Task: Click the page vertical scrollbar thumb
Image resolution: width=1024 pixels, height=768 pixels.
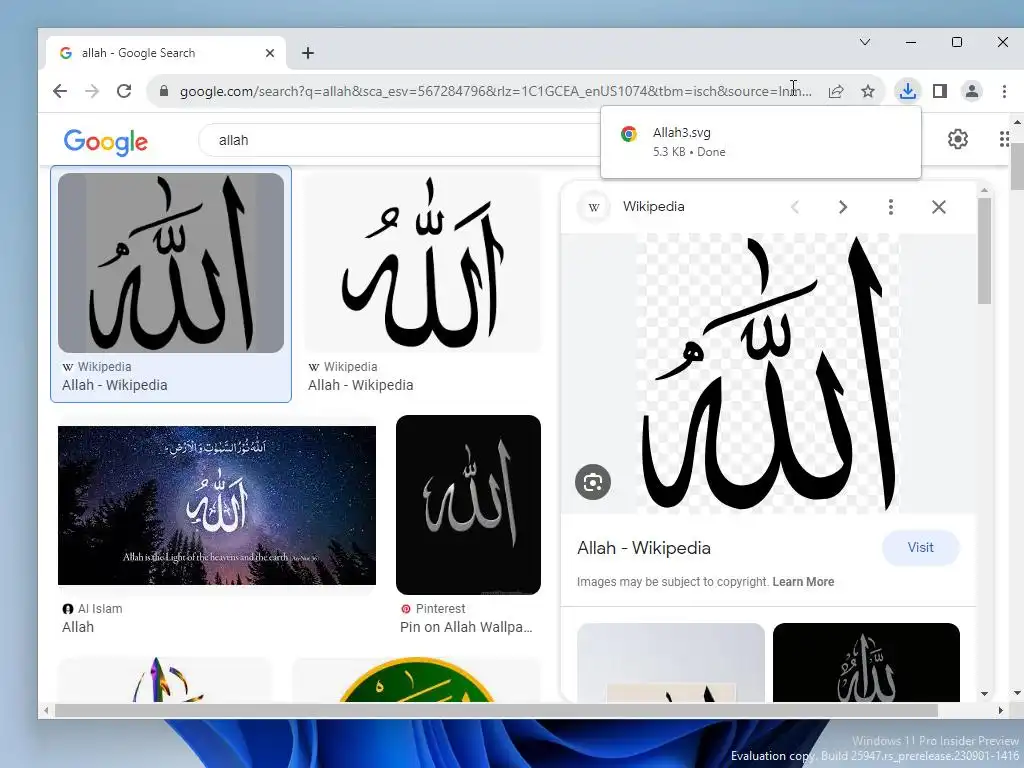Action: click(x=1017, y=166)
